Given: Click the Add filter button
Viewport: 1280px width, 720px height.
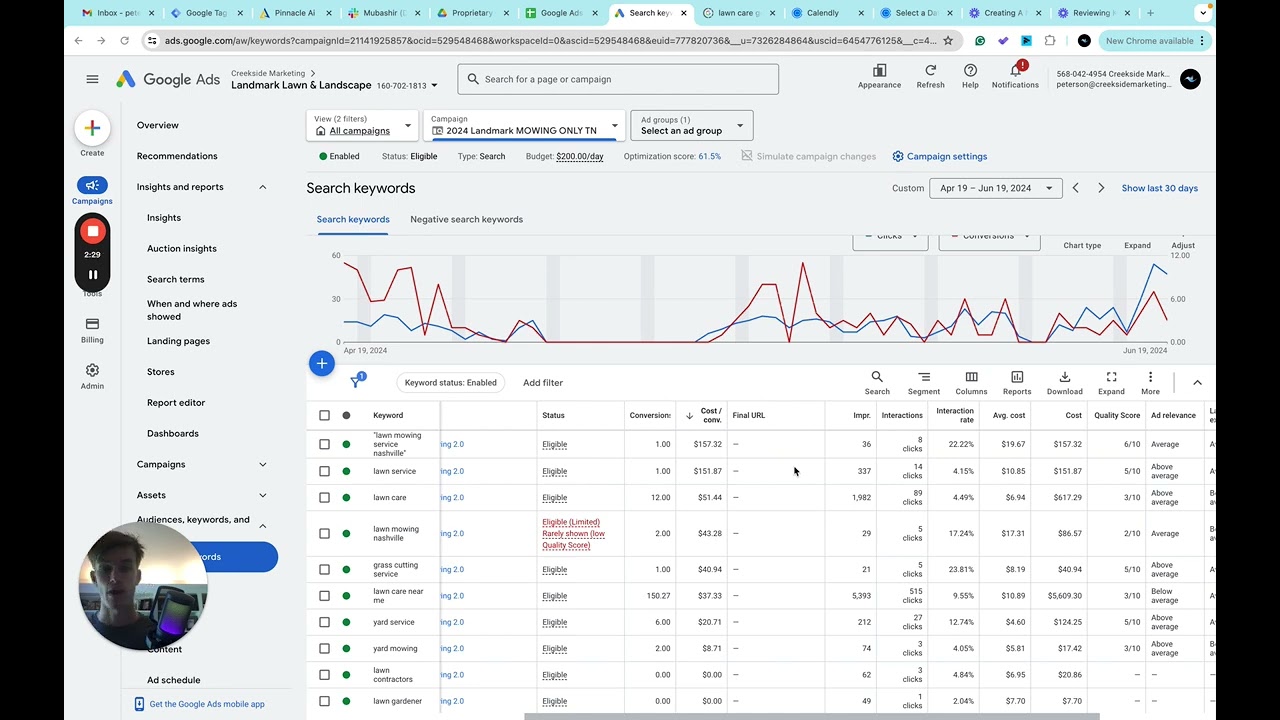Looking at the screenshot, I should point(543,382).
